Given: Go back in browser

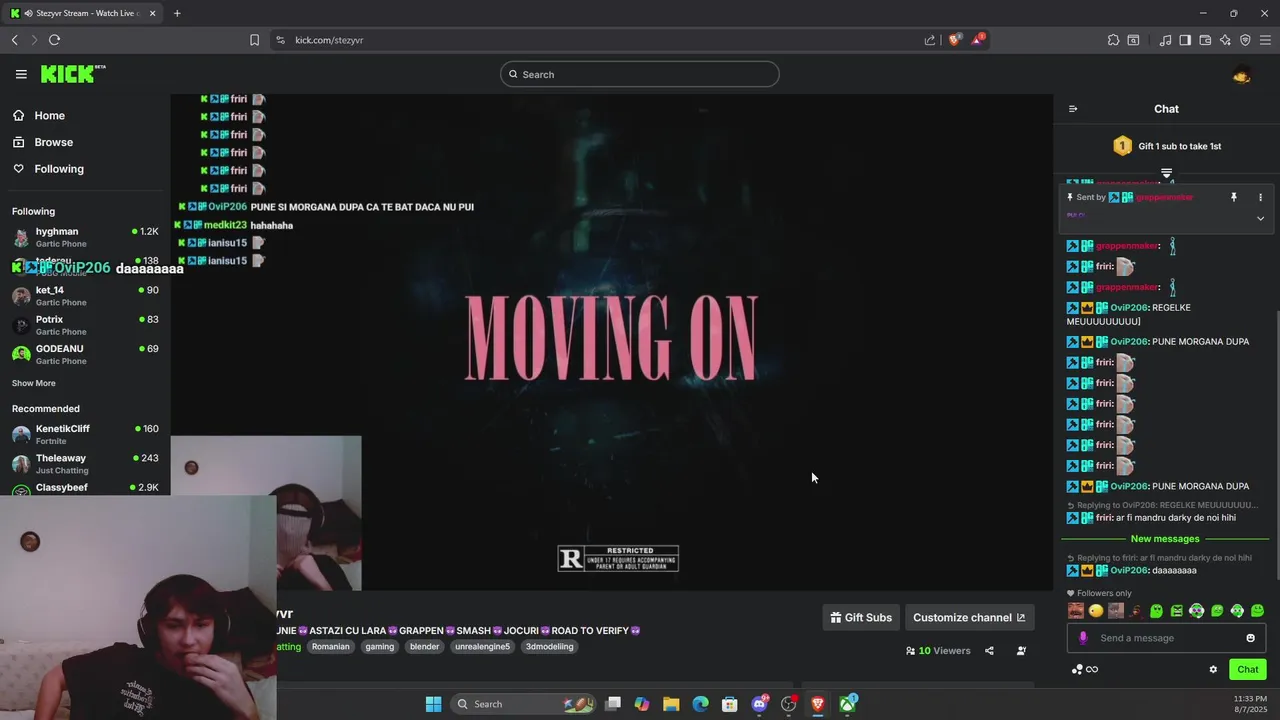Looking at the screenshot, I should point(14,40).
